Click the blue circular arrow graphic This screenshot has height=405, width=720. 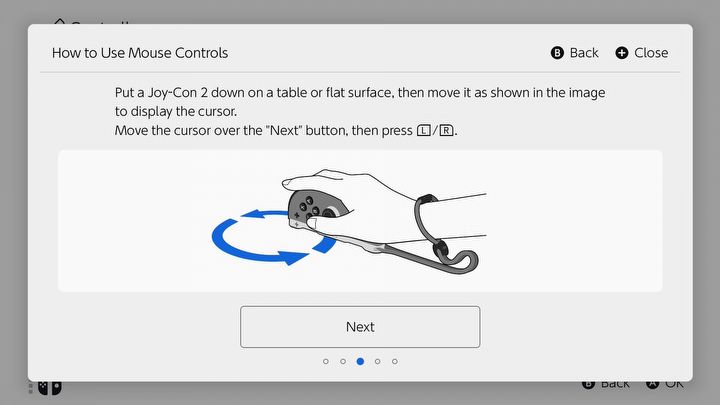pyautogui.click(x=274, y=237)
